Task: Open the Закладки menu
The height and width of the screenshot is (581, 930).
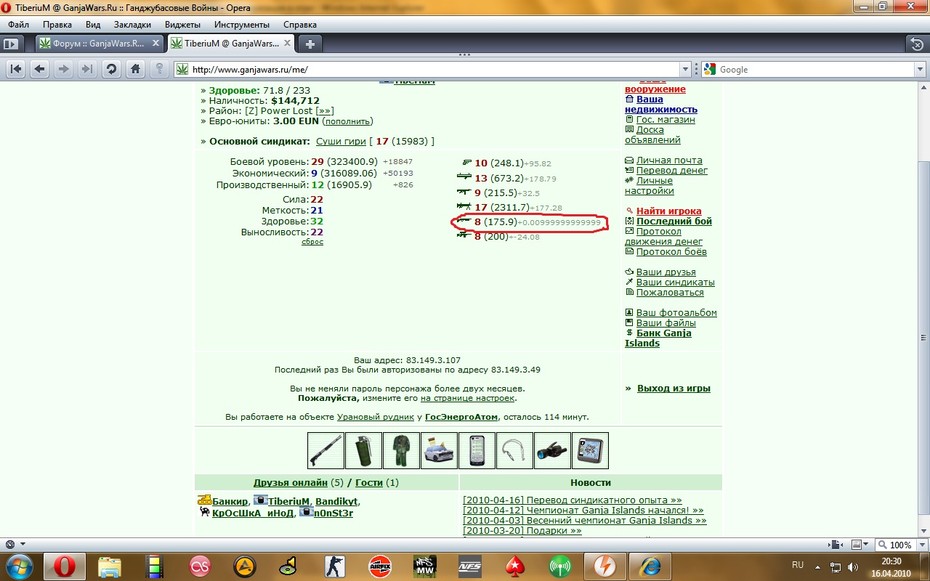Action: click(132, 25)
